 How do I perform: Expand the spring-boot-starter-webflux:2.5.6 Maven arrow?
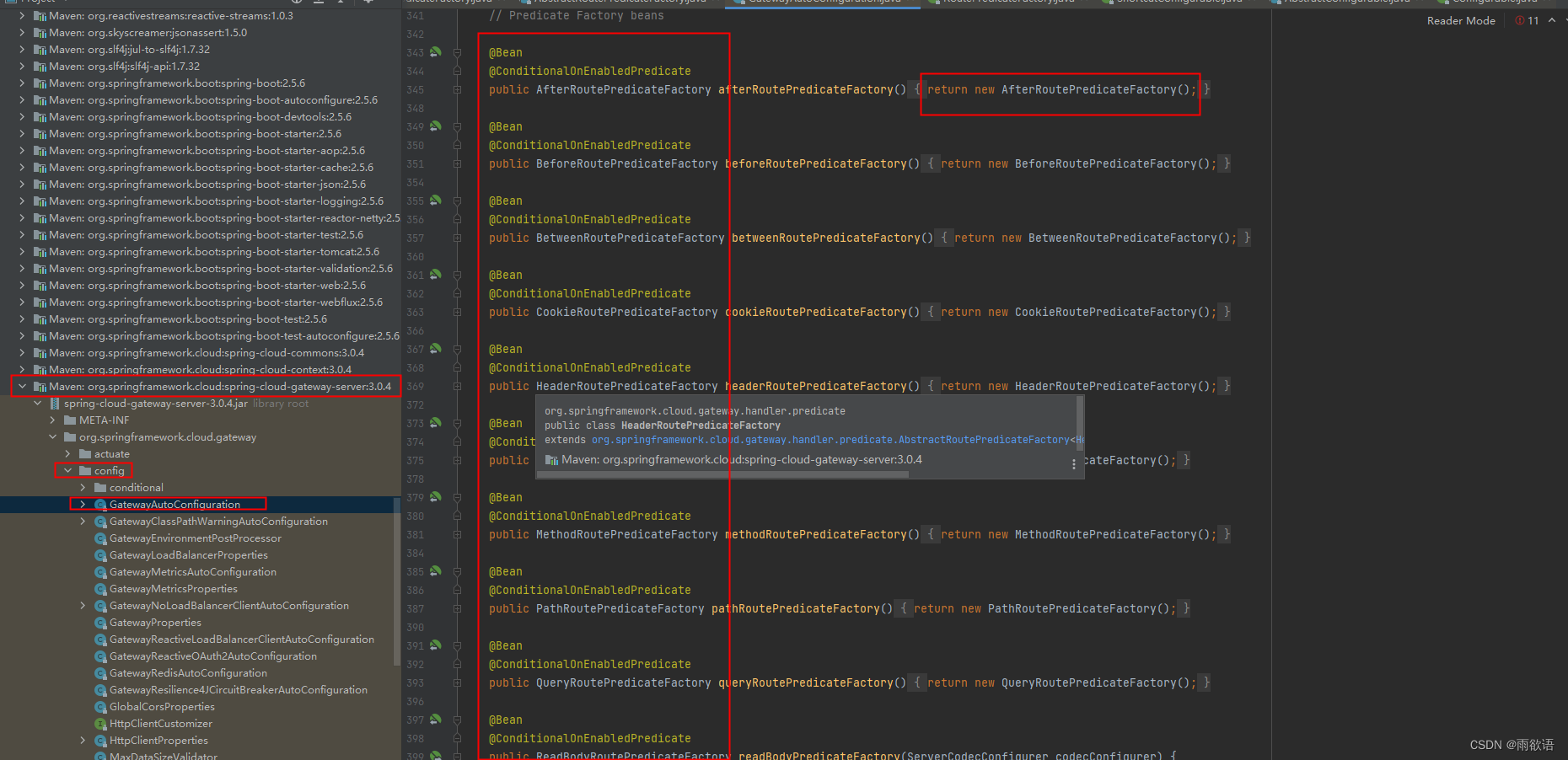tap(22, 302)
